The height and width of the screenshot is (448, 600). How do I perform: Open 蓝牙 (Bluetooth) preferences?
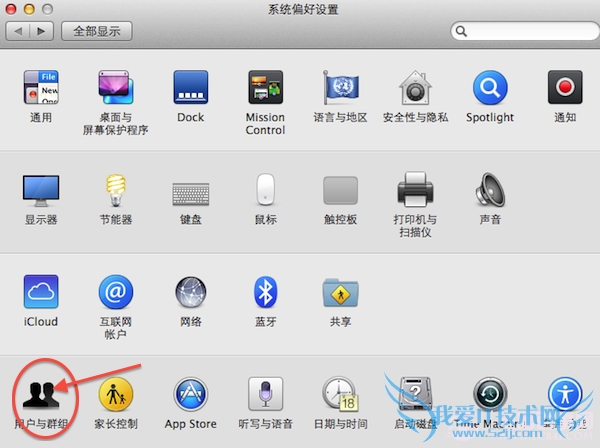tap(266, 292)
